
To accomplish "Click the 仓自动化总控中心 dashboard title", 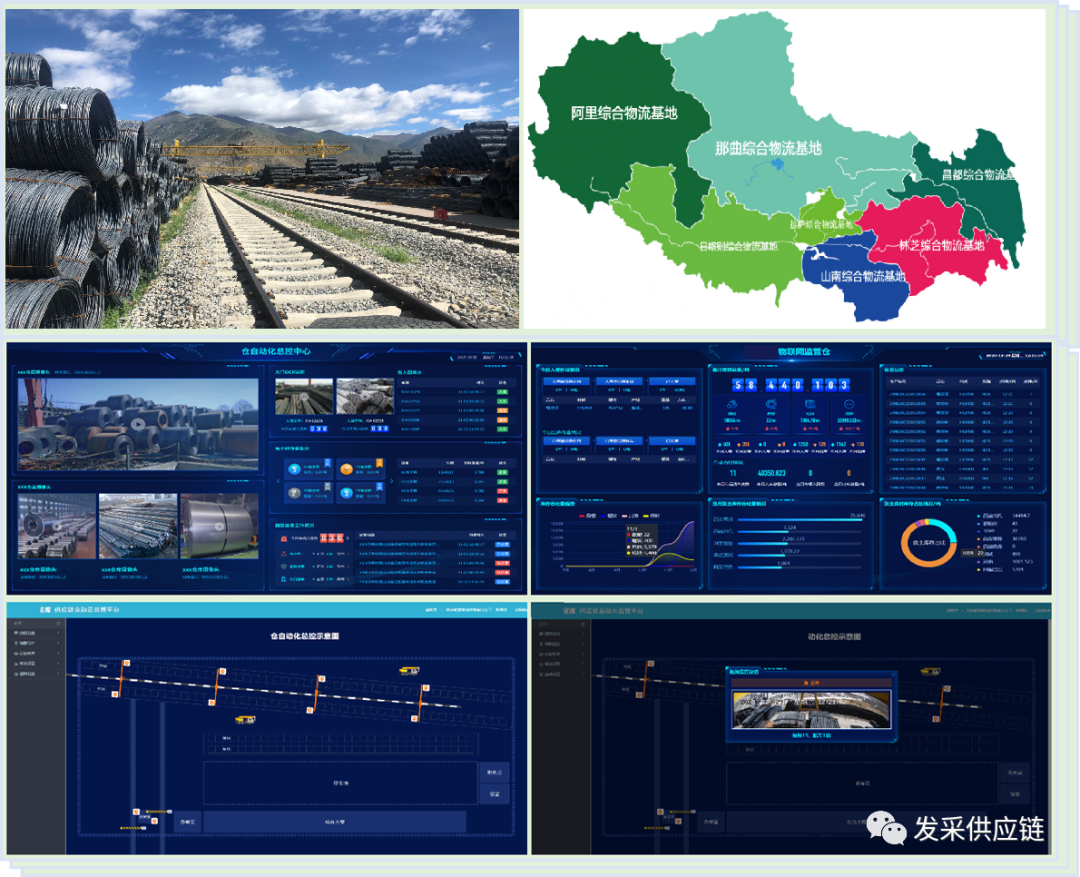I will [276, 351].
